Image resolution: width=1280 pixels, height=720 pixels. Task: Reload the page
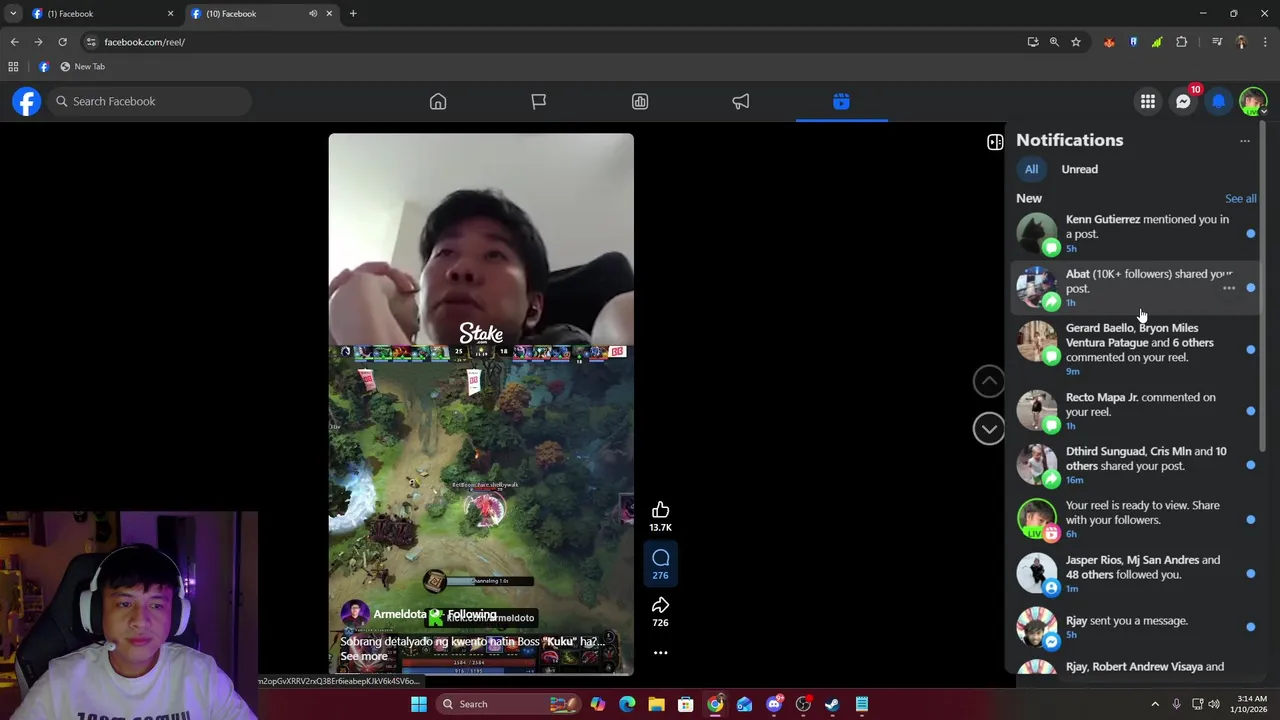click(62, 42)
